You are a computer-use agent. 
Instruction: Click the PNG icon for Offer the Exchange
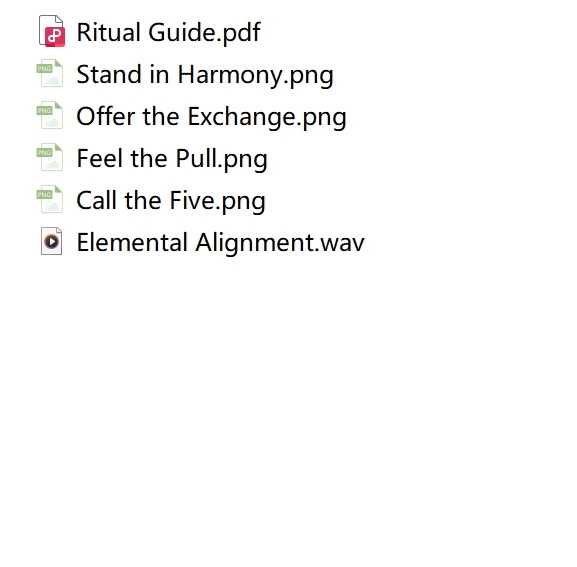[50, 115]
